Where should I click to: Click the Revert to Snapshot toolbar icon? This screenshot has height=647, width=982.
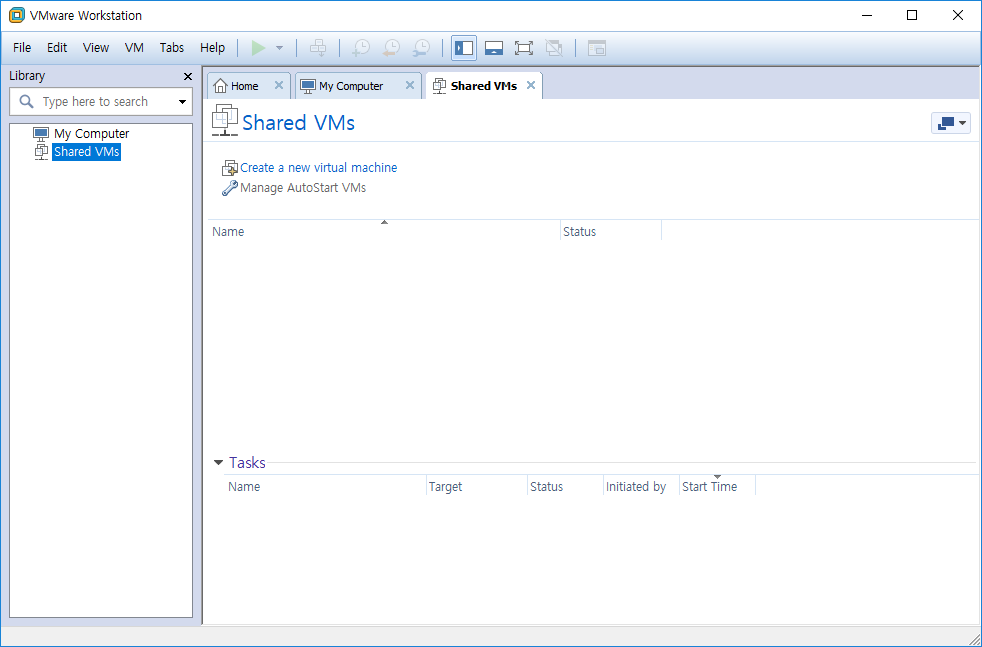(x=391, y=48)
